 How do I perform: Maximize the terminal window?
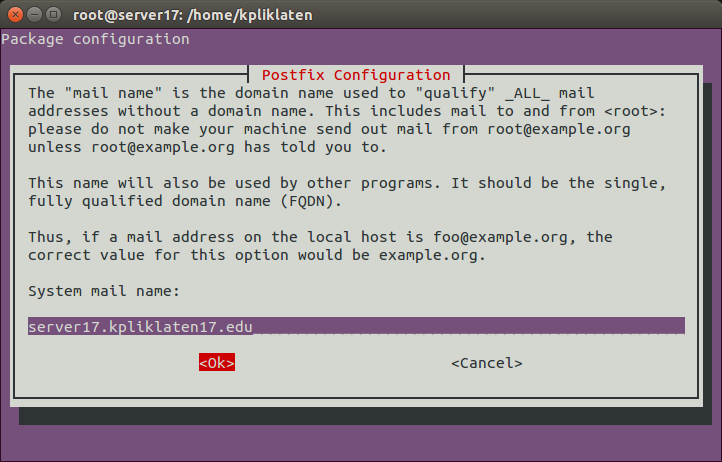click(x=54, y=15)
